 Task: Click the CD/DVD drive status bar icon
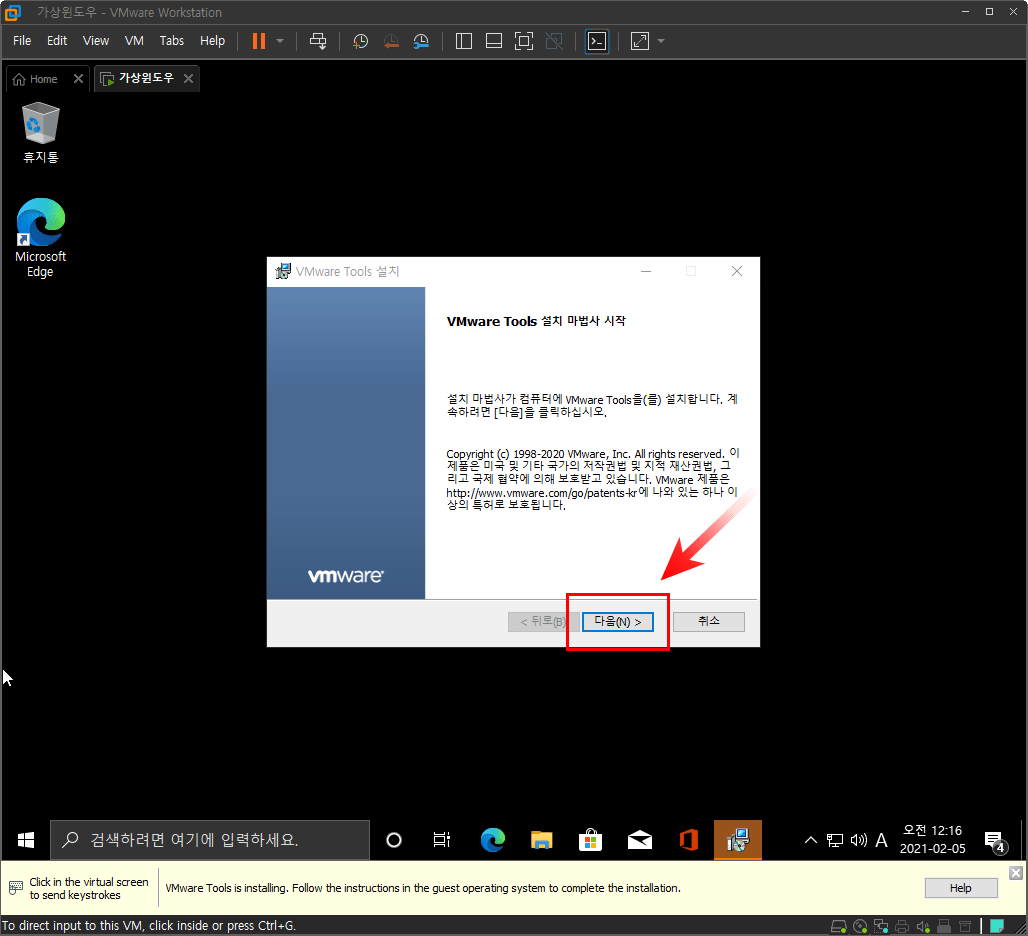click(860, 926)
